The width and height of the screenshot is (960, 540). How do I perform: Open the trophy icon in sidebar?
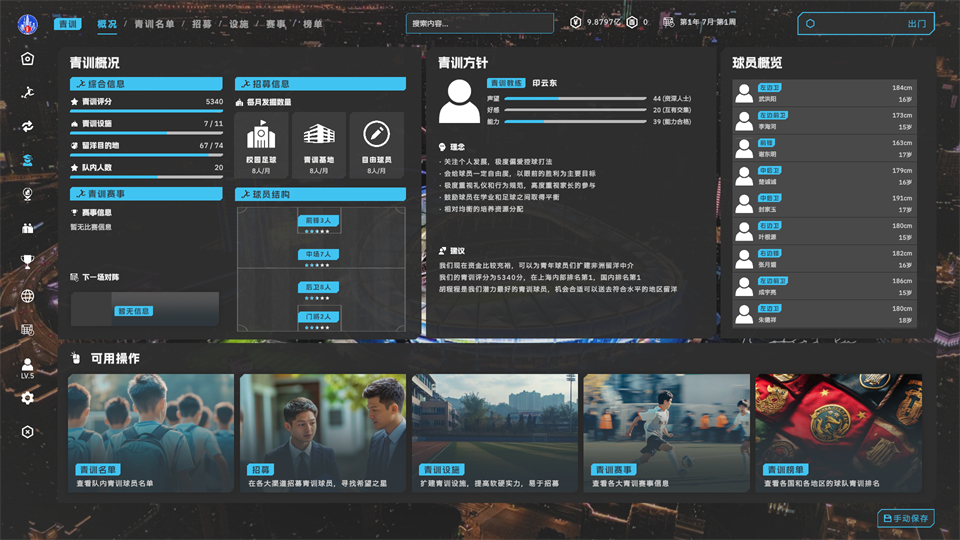pos(27,262)
